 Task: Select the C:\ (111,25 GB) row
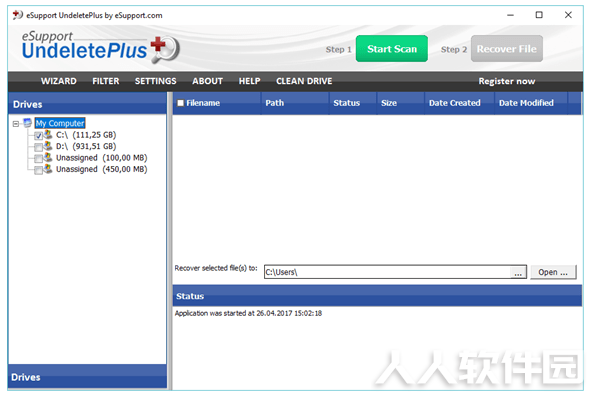point(86,135)
